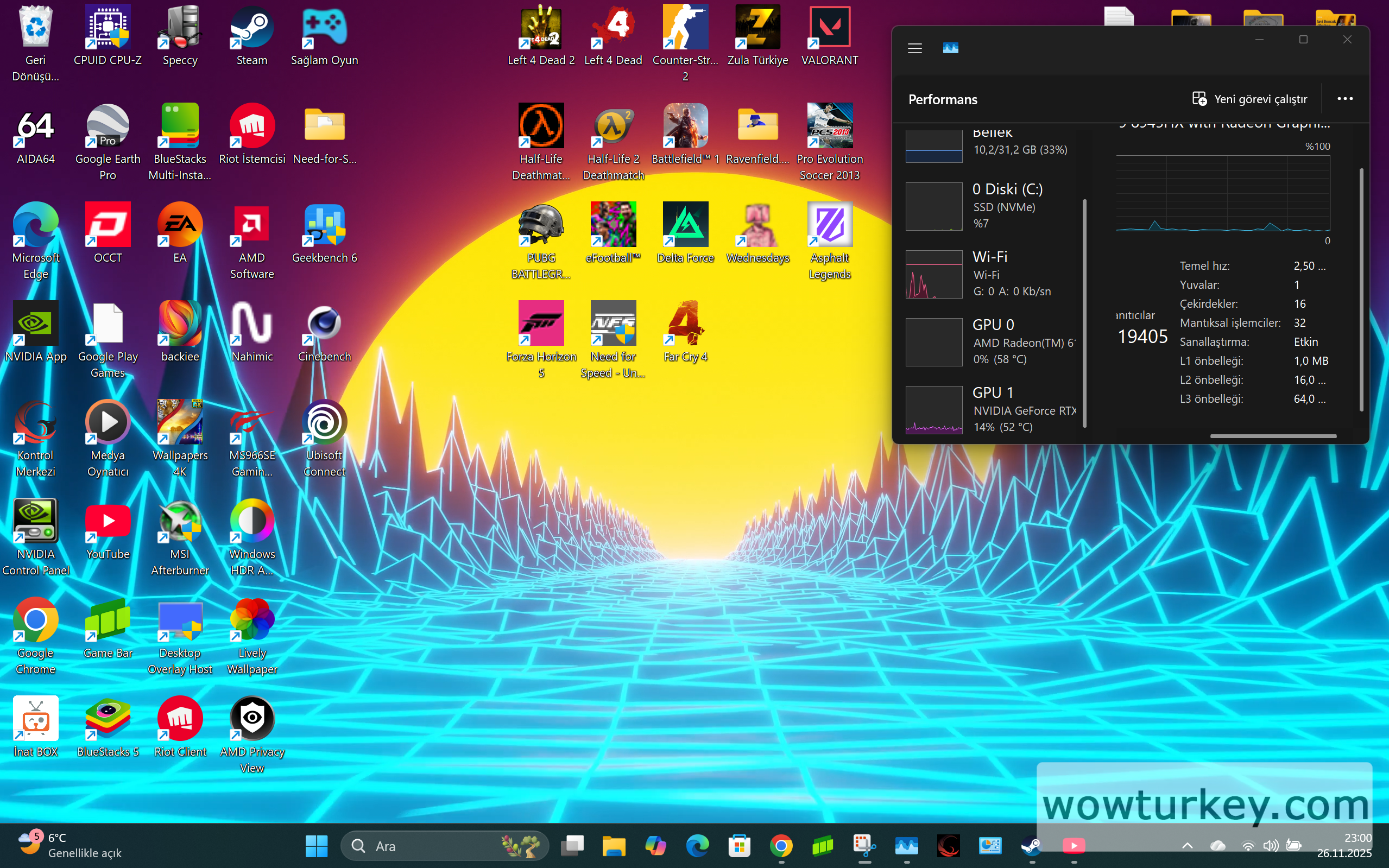Screen dimensions: 1389x868
Task: Select GPU 0 AMD Radeon entry
Action: pyautogui.click(x=992, y=341)
